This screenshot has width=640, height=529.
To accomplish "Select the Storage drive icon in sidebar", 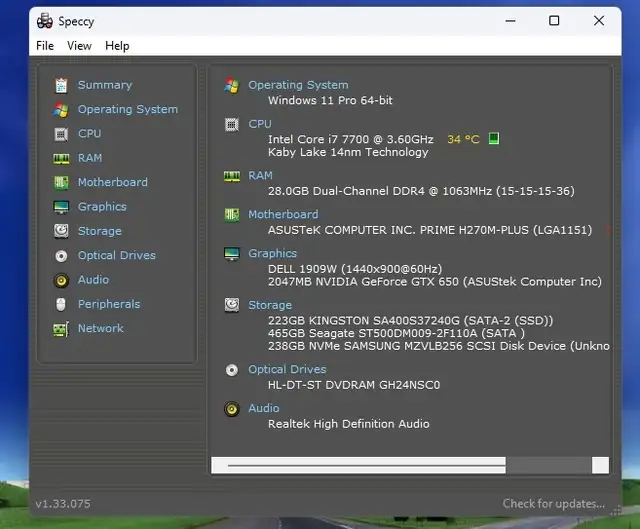I will click(61, 231).
